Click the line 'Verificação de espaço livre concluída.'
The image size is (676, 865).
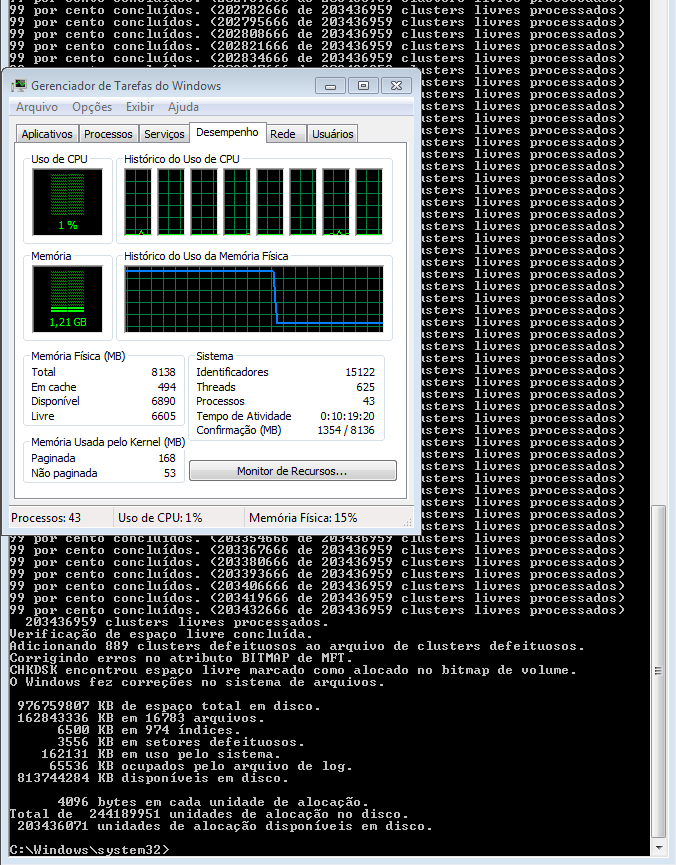coord(161,634)
